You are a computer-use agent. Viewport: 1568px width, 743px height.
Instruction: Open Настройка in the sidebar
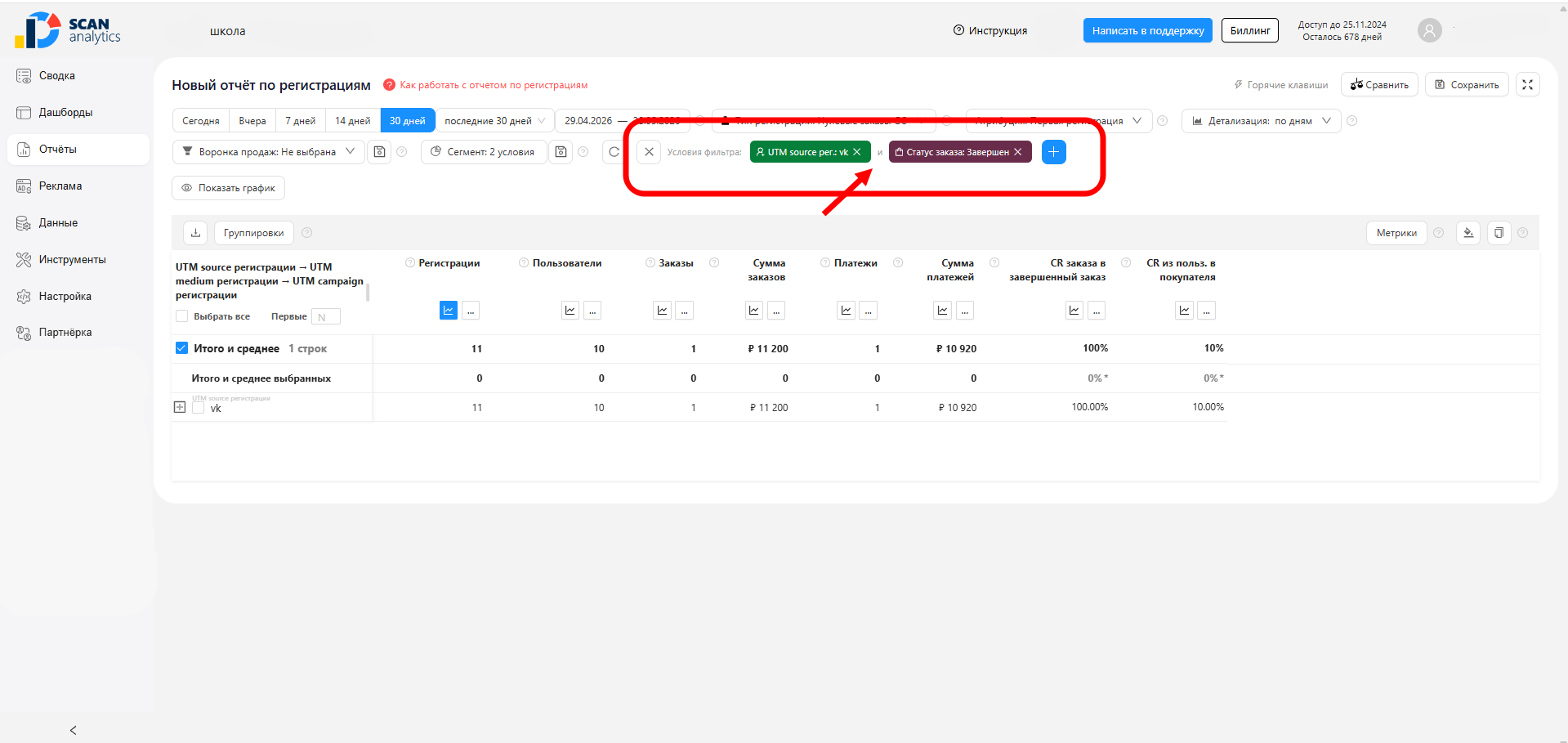click(78, 297)
